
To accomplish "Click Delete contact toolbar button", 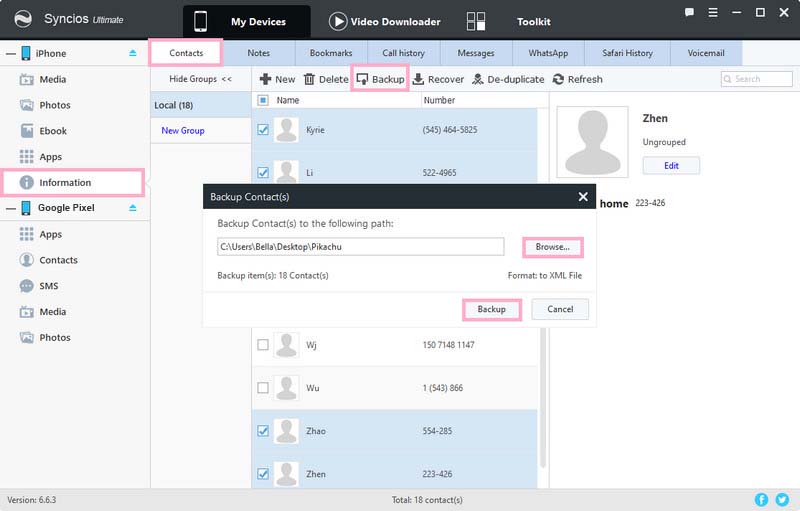I will (326, 79).
